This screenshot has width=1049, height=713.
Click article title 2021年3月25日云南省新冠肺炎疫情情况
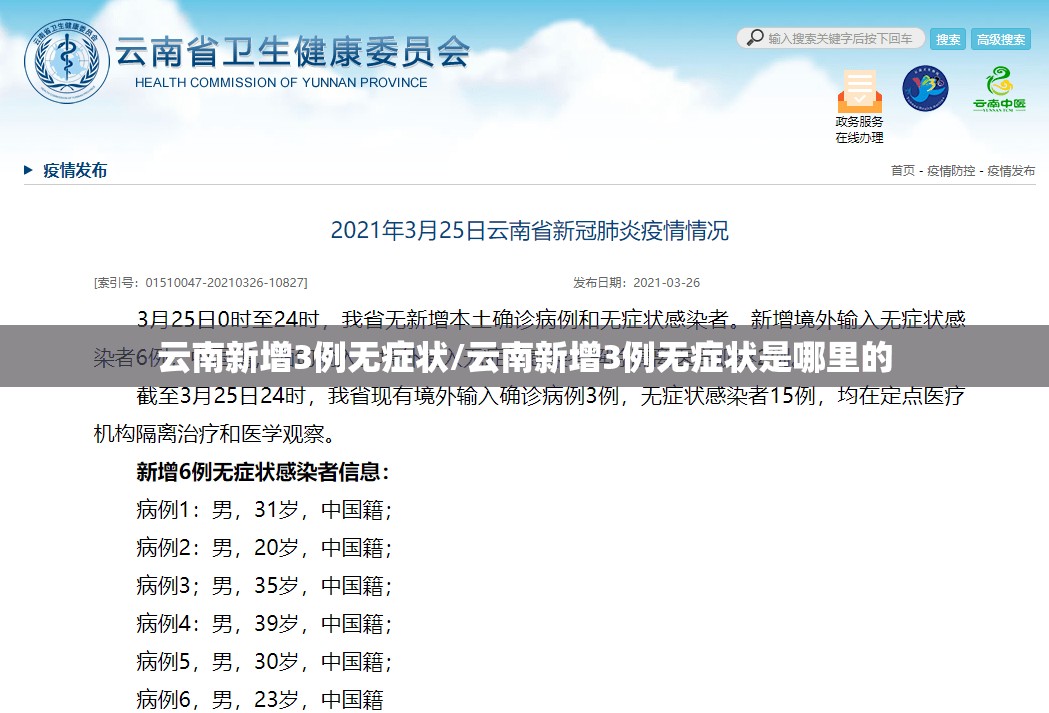tap(529, 231)
